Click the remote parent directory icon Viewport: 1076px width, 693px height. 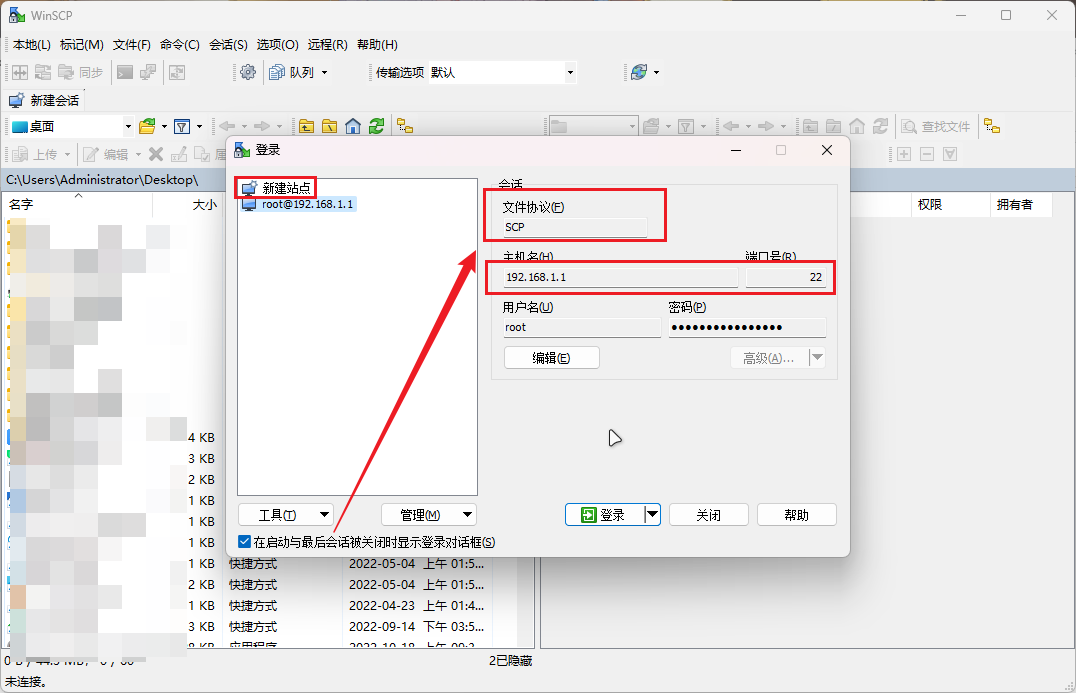point(810,126)
